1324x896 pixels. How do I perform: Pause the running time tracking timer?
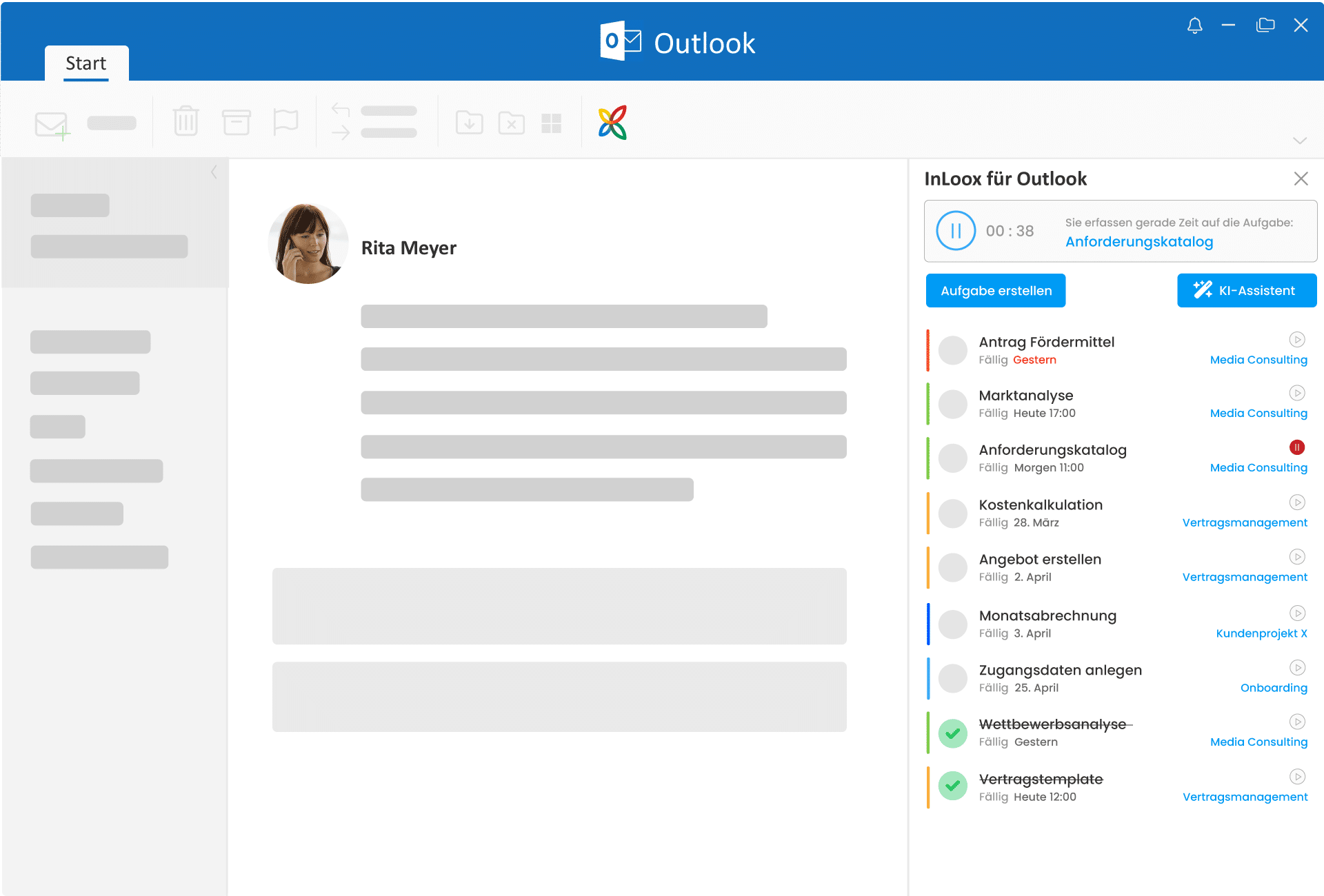click(x=956, y=231)
